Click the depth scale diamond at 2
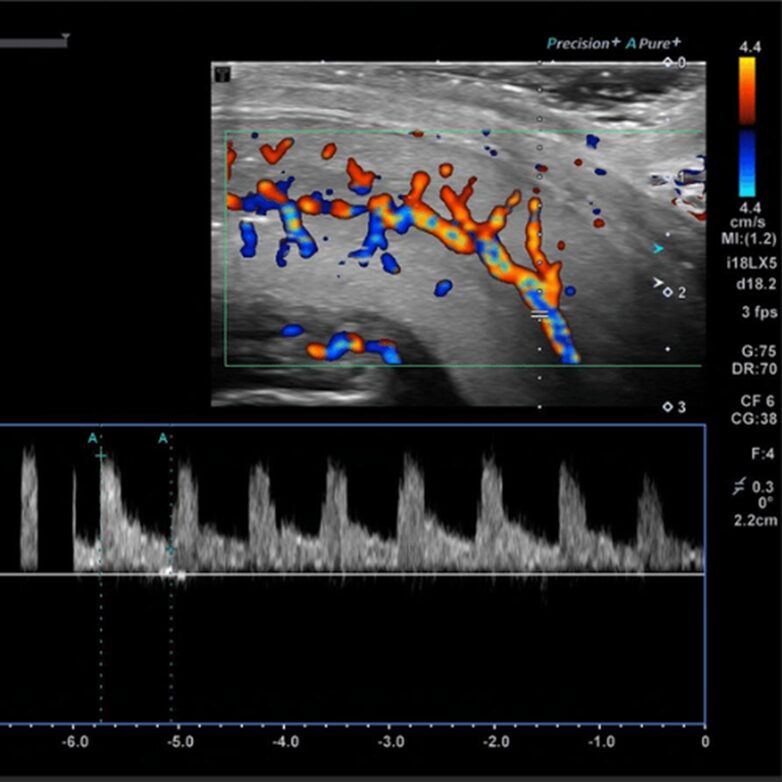Viewport: 782px width, 782px height. coord(668,293)
